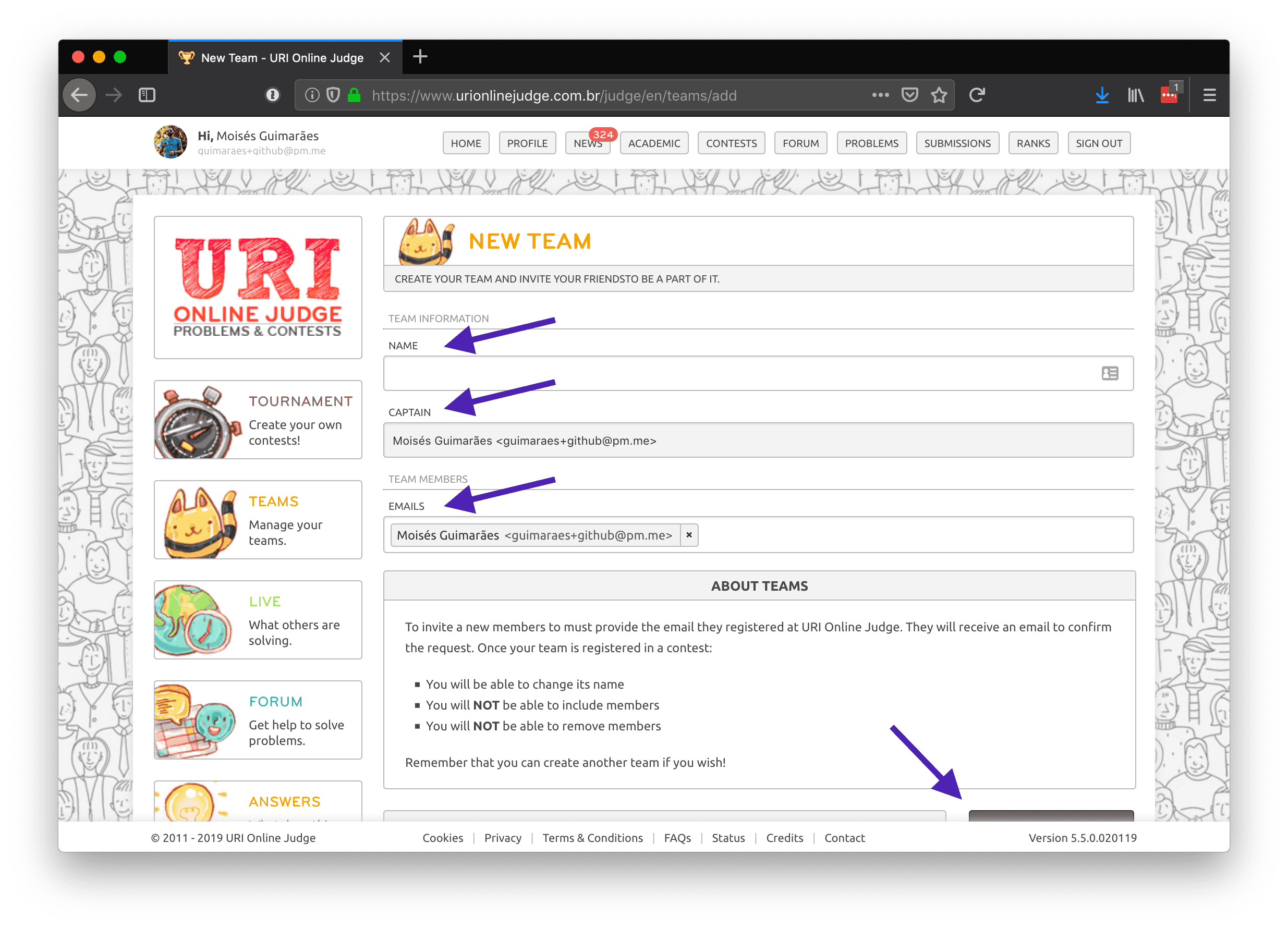
Task: Open the LIVE sidebar link
Action: (265, 602)
